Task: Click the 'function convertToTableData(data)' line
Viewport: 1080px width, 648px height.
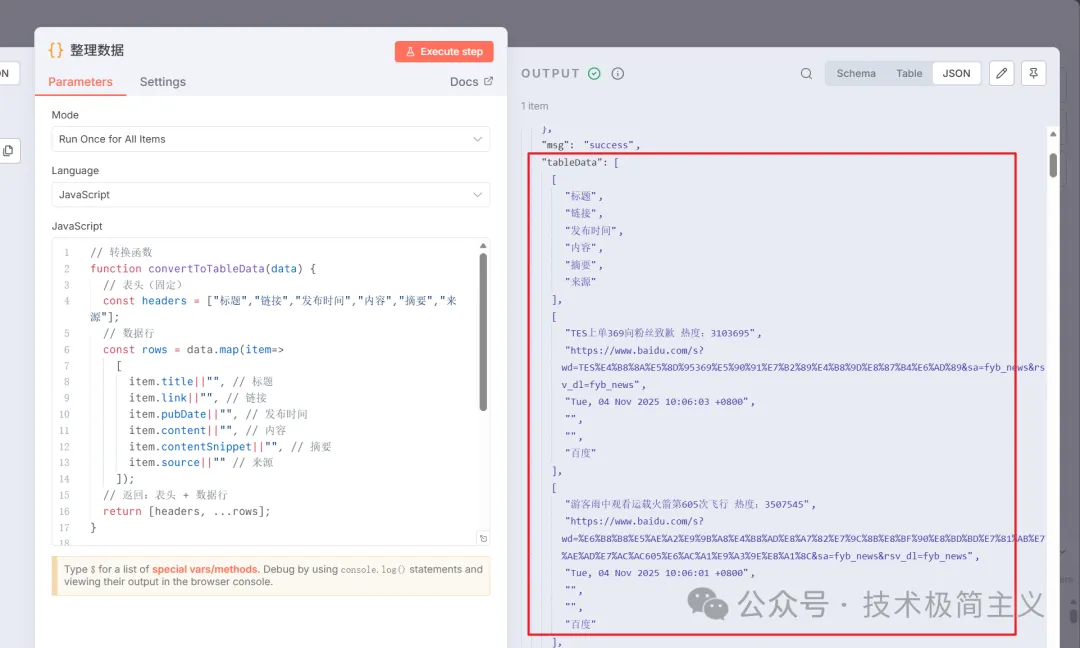Action: click(203, 269)
